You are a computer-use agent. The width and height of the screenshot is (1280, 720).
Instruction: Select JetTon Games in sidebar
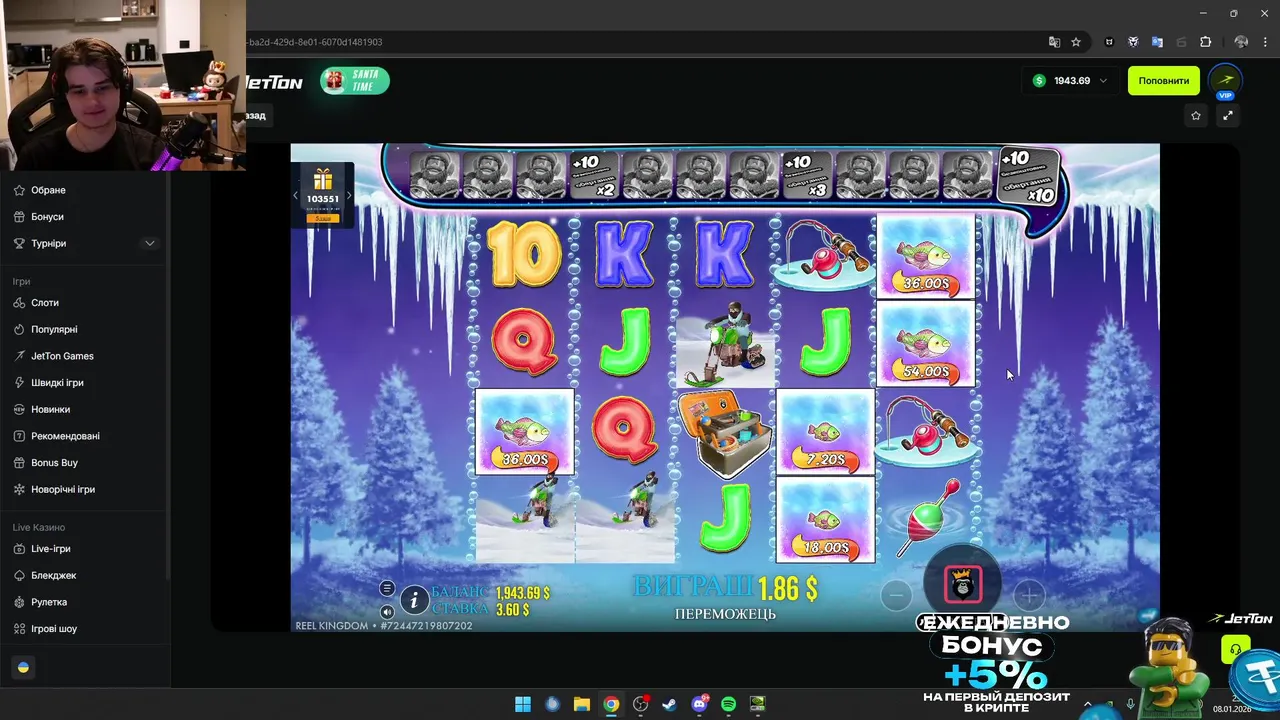pyautogui.click(x=62, y=356)
